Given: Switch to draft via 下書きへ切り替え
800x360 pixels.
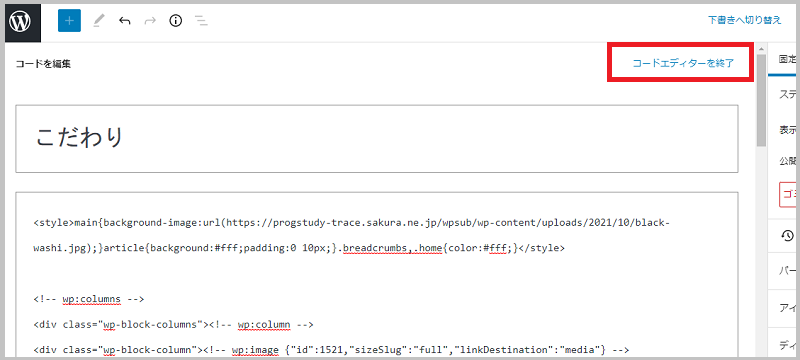Looking at the screenshot, I should coord(744,20).
